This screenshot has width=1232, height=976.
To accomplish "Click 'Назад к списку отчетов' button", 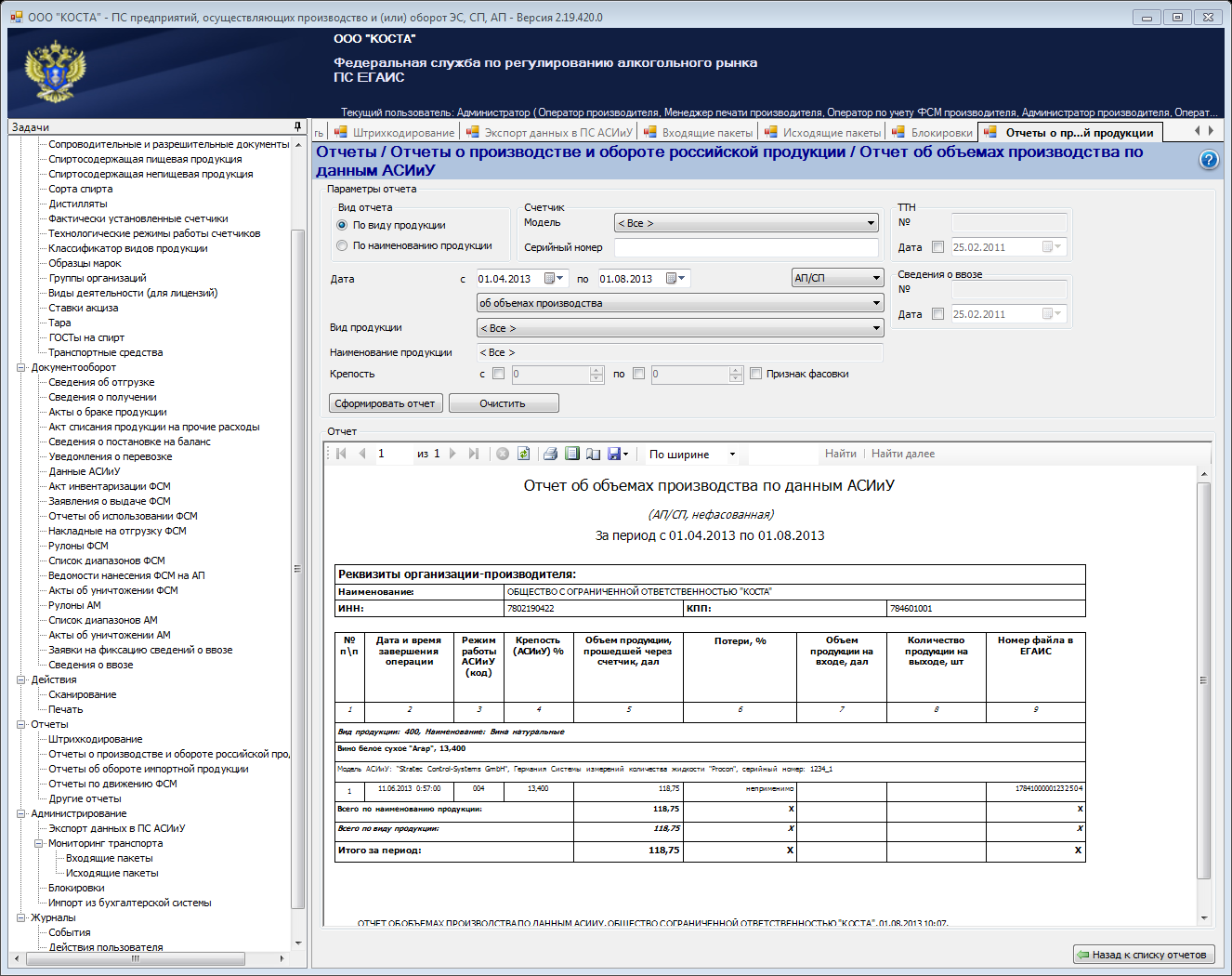I will coord(1143,955).
